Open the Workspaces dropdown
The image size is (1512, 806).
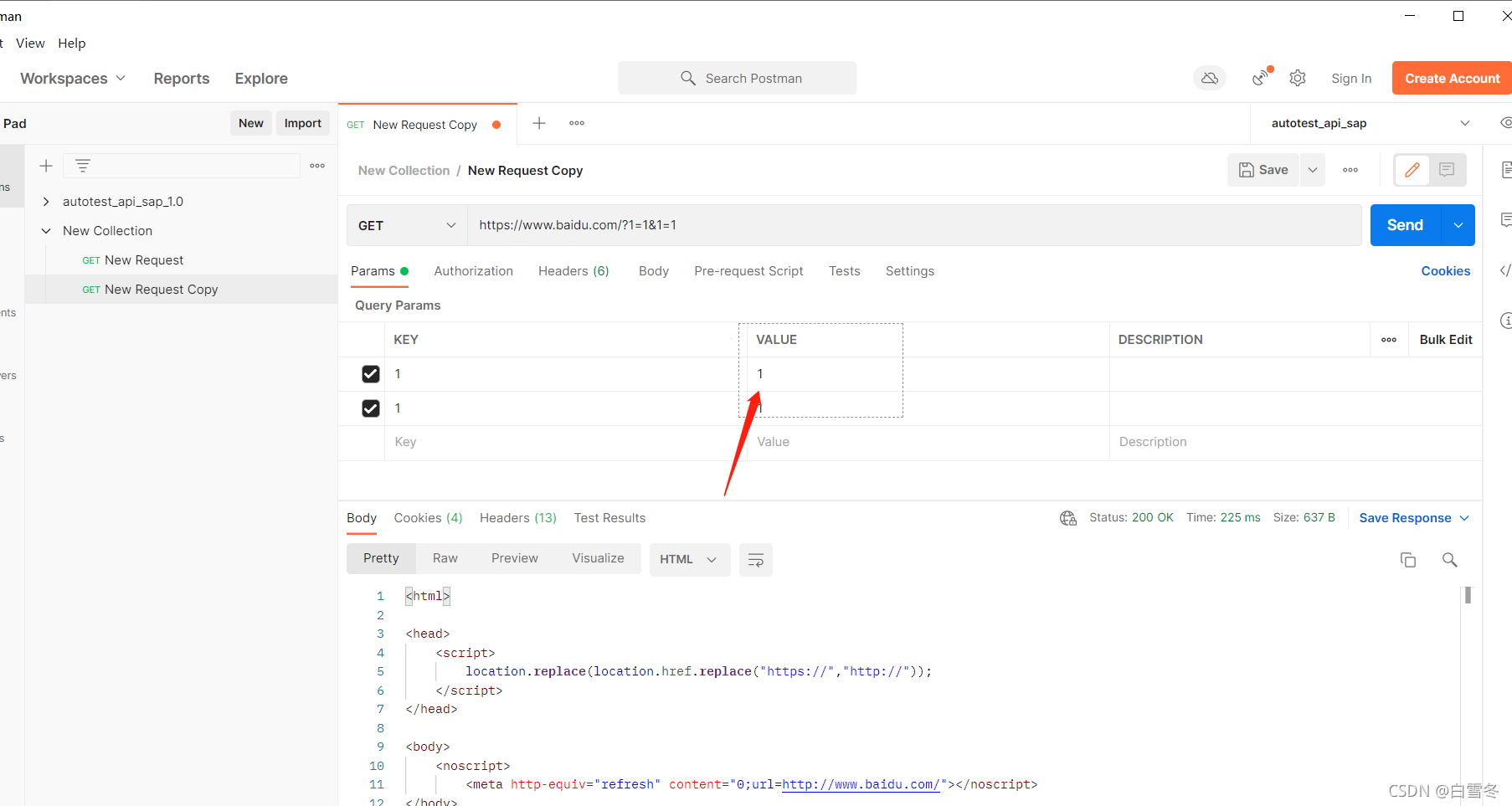point(73,79)
